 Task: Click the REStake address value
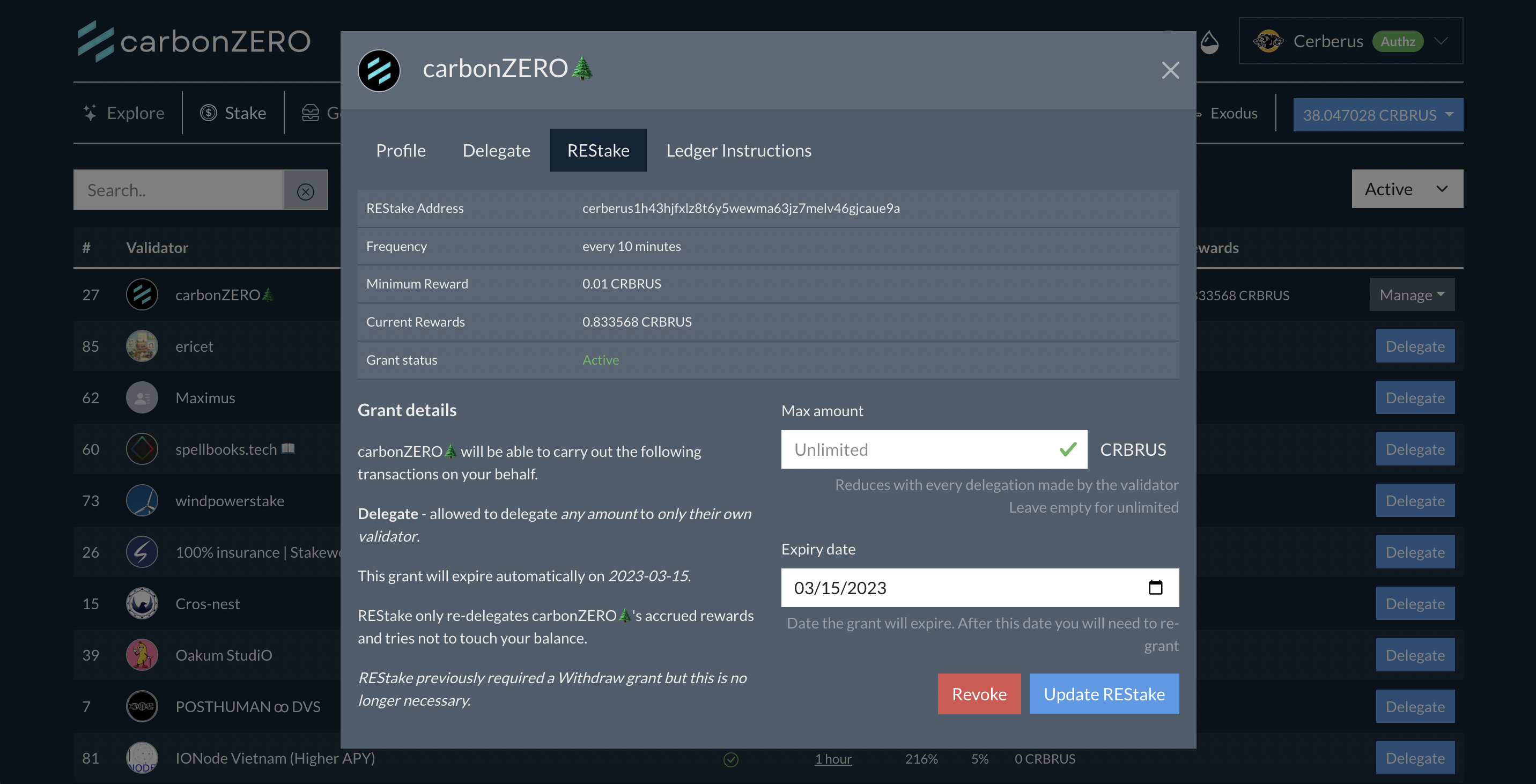[741, 208]
